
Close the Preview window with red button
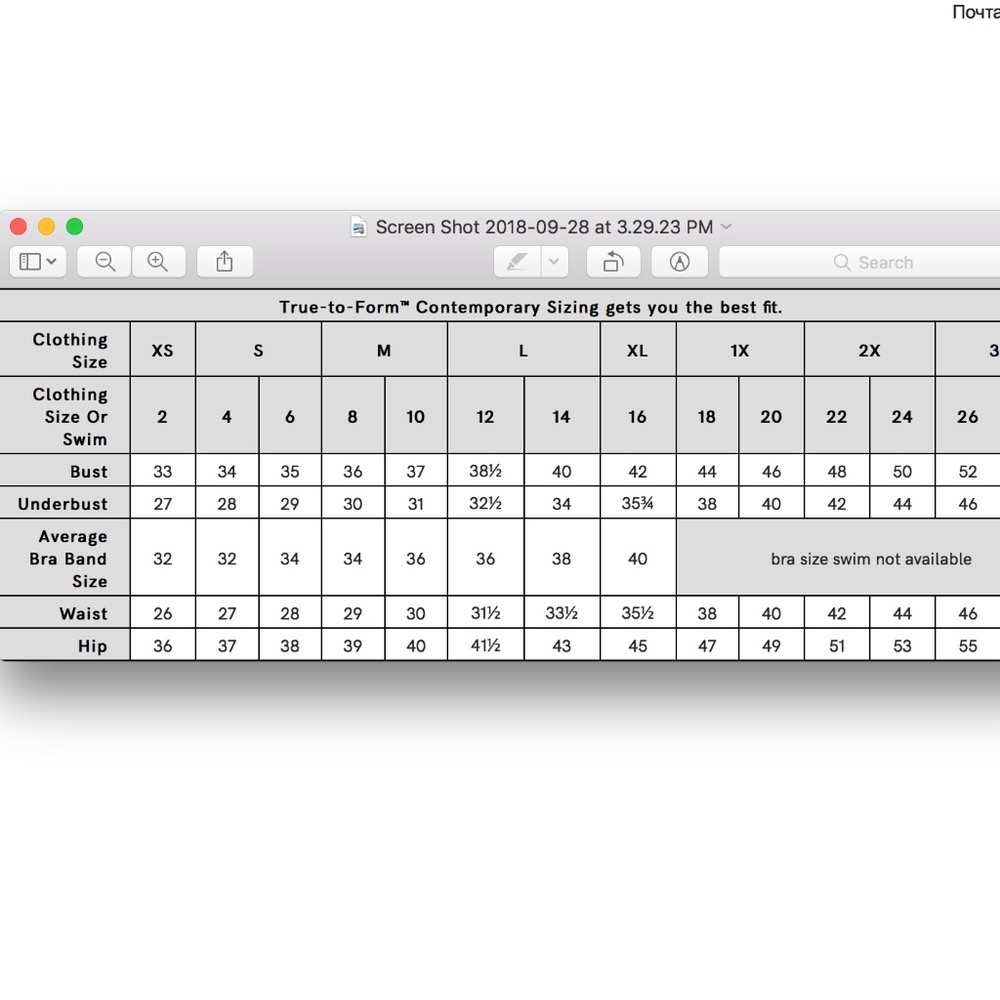(18, 226)
